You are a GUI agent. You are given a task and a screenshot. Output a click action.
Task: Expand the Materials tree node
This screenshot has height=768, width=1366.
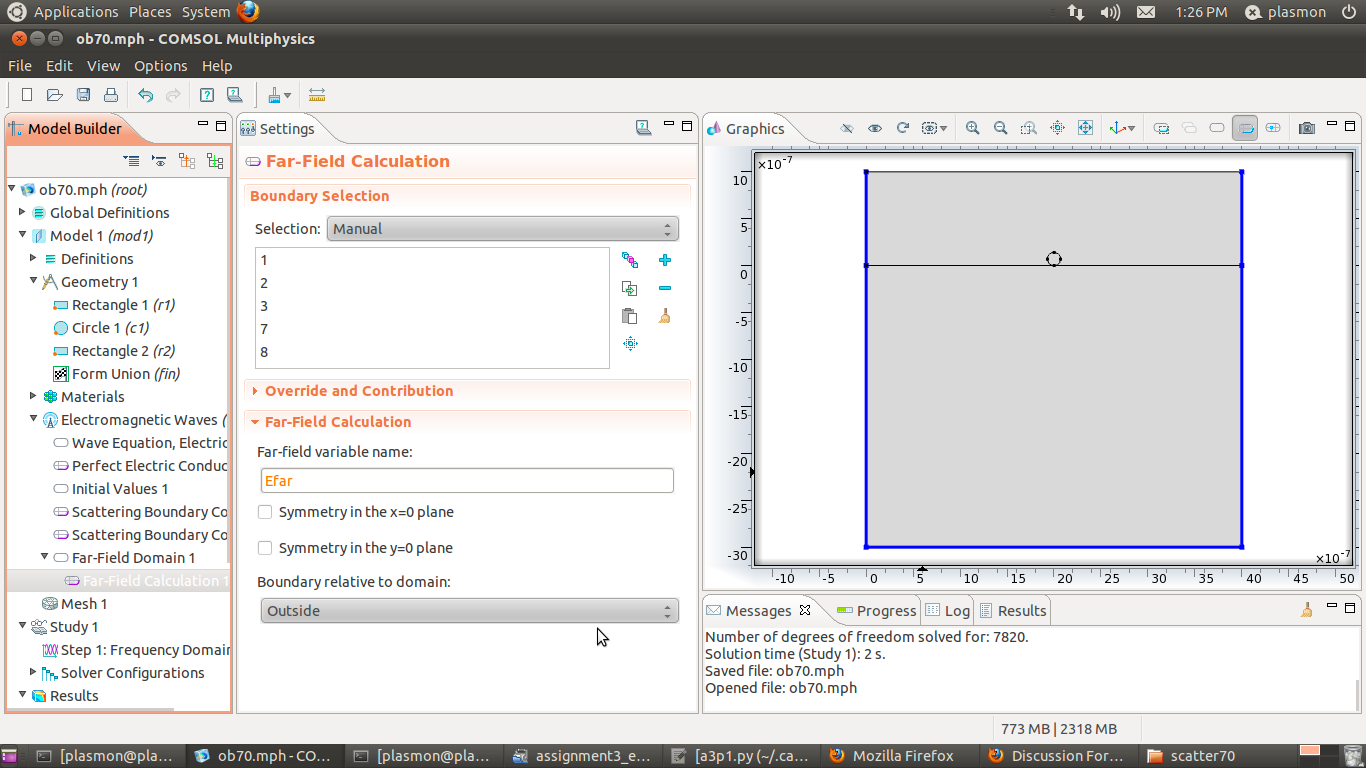tap(34, 397)
